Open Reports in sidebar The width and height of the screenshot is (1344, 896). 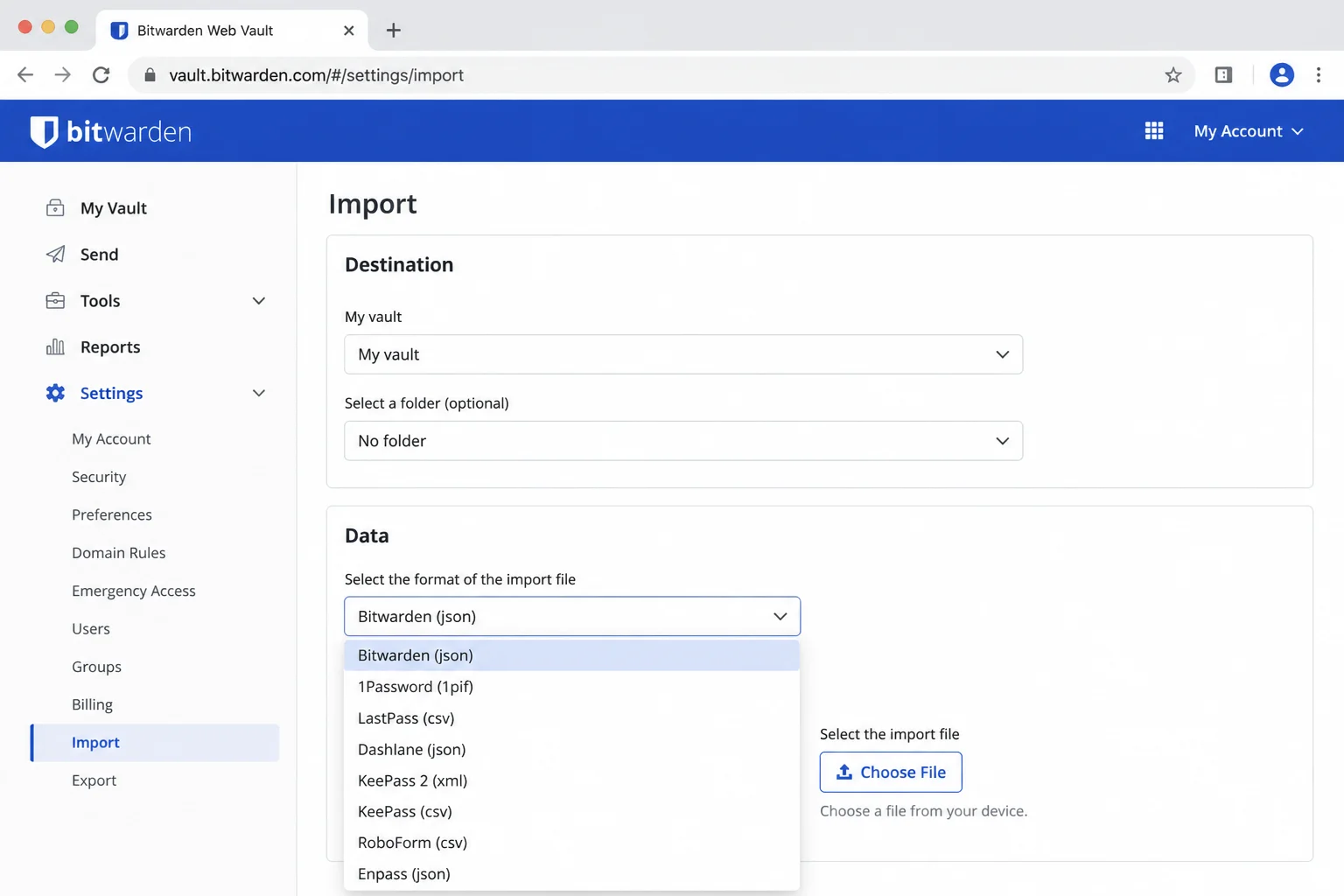[110, 346]
